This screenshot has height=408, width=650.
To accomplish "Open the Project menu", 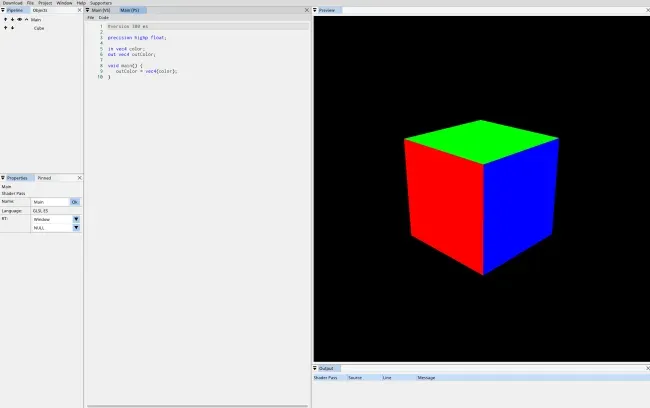I will coord(45,3).
